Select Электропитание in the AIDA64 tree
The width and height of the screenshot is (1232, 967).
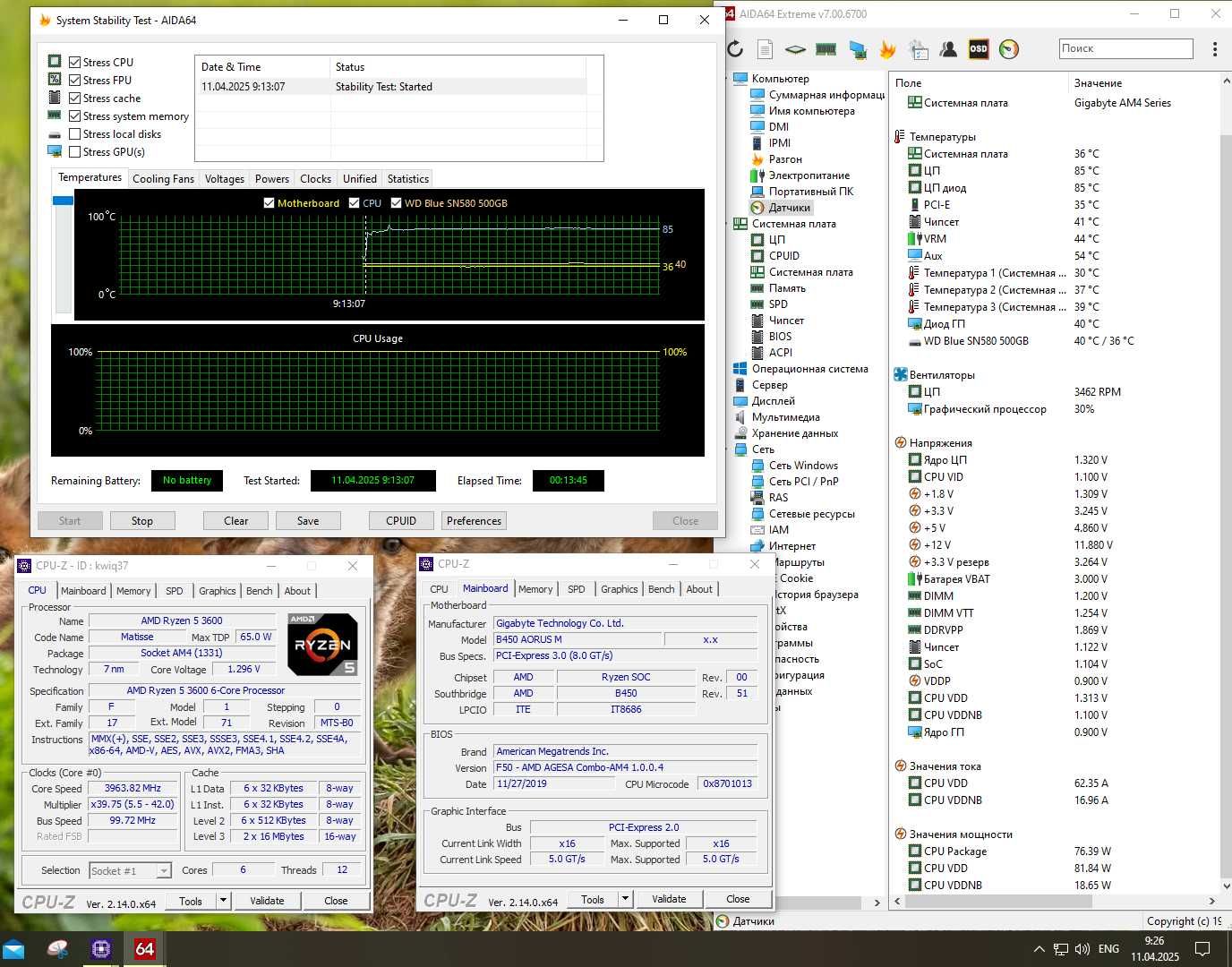point(809,175)
